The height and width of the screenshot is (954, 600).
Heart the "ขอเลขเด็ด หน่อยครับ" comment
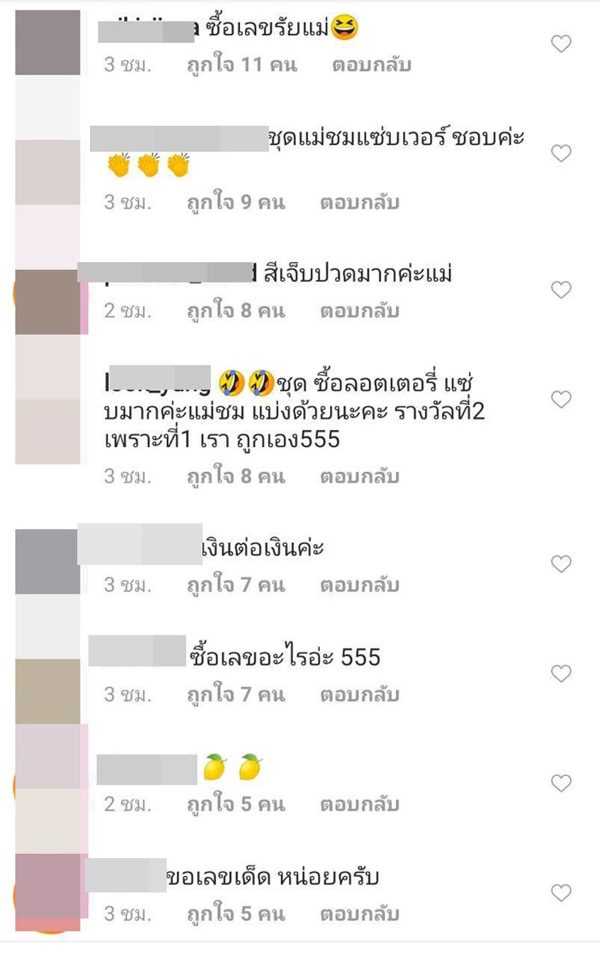coord(561,893)
